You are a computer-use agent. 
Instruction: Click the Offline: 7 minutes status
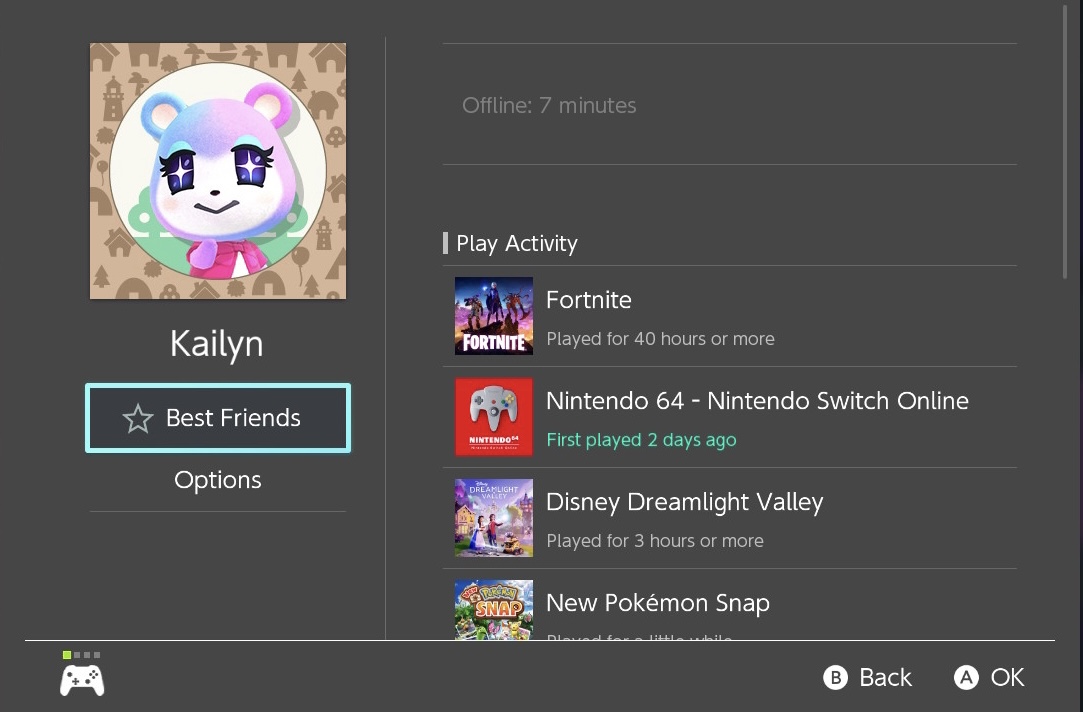549,105
